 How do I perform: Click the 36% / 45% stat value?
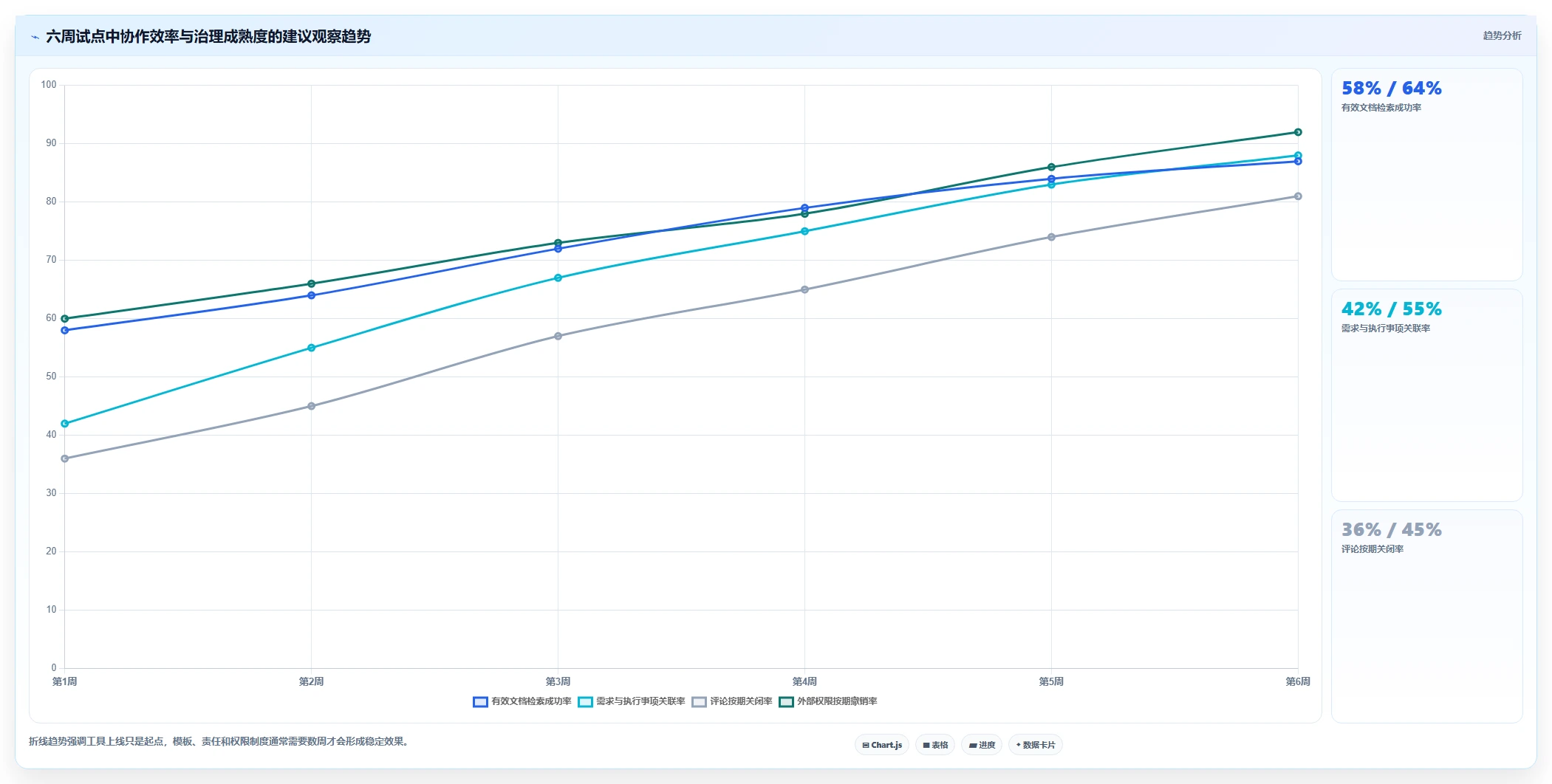(x=1392, y=530)
